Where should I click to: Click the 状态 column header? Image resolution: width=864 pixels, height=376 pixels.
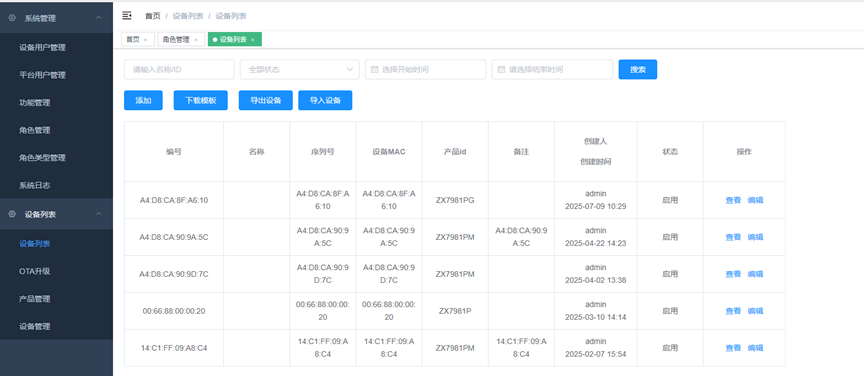tap(670, 152)
